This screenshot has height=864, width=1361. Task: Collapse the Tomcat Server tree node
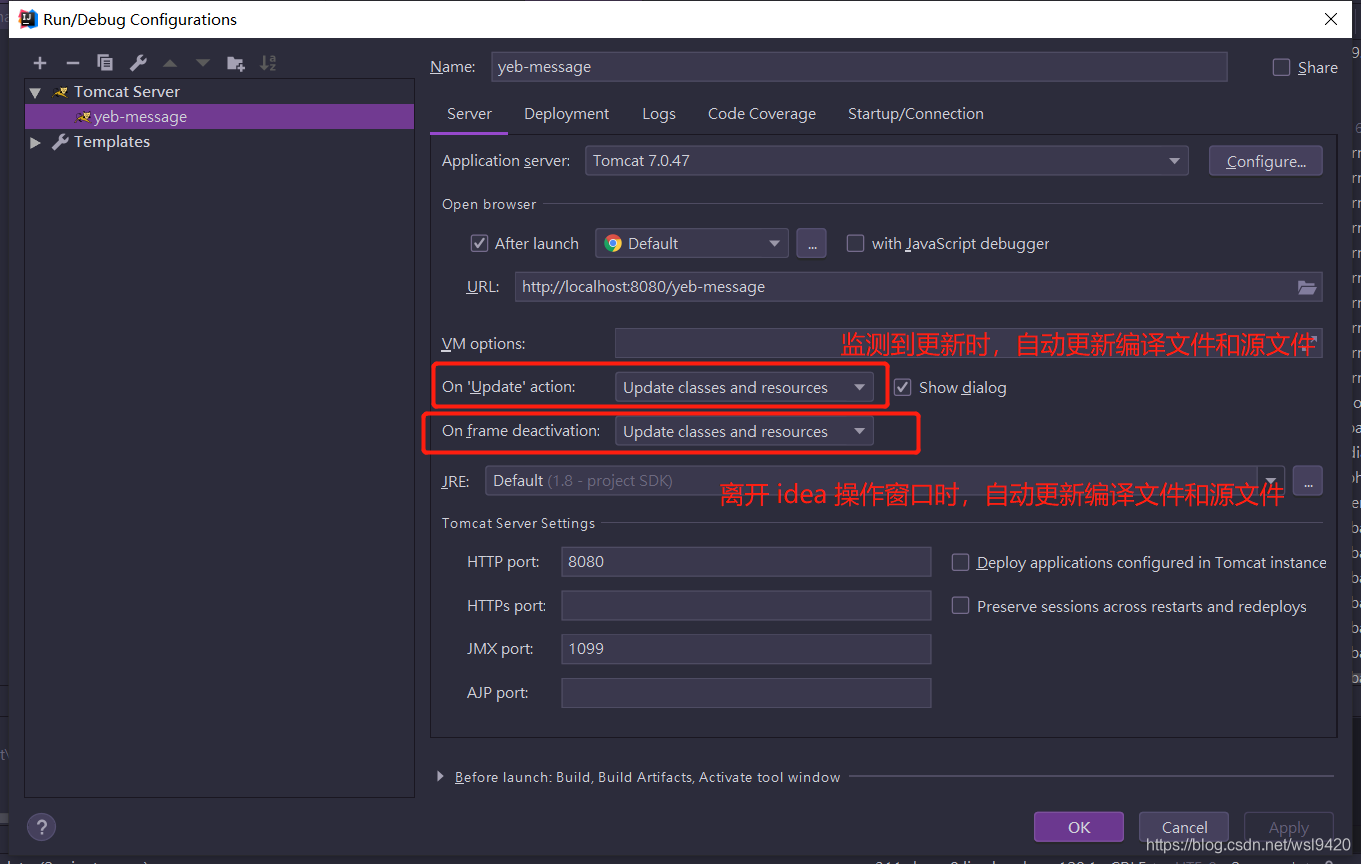click(x=36, y=92)
